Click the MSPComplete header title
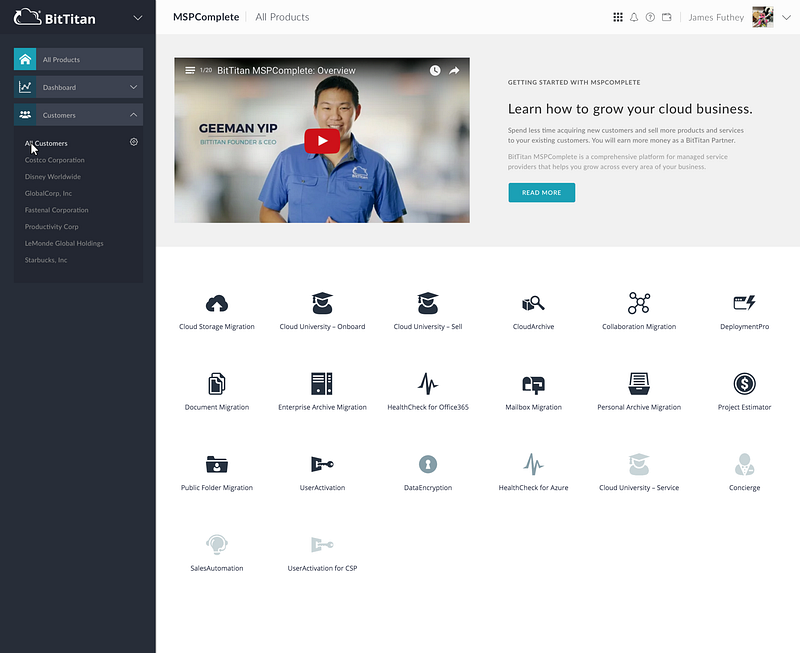Screen dimensions: 800x653 coord(206,17)
